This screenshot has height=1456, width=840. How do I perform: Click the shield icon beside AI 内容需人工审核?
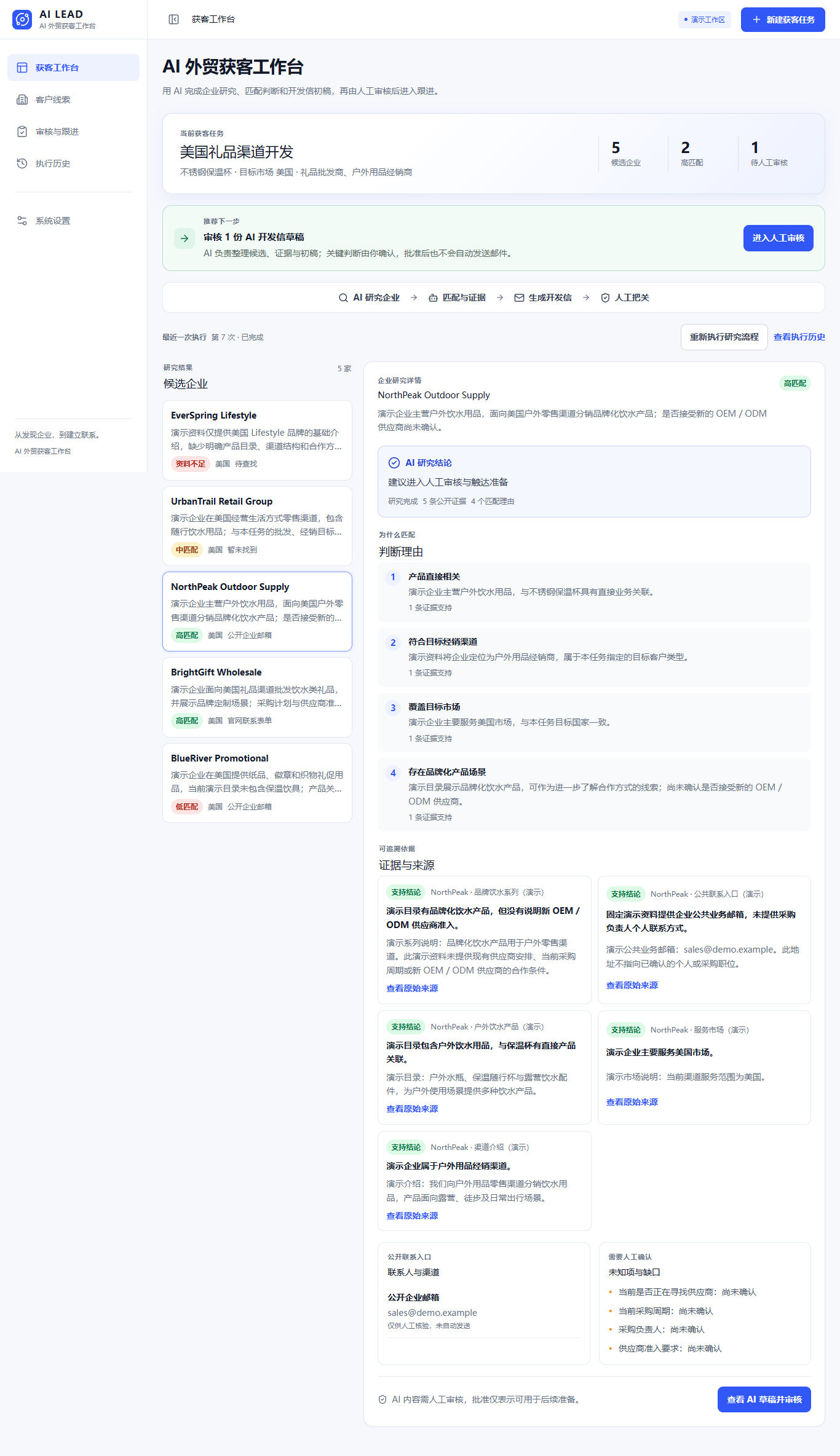[x=382, y=1399]
